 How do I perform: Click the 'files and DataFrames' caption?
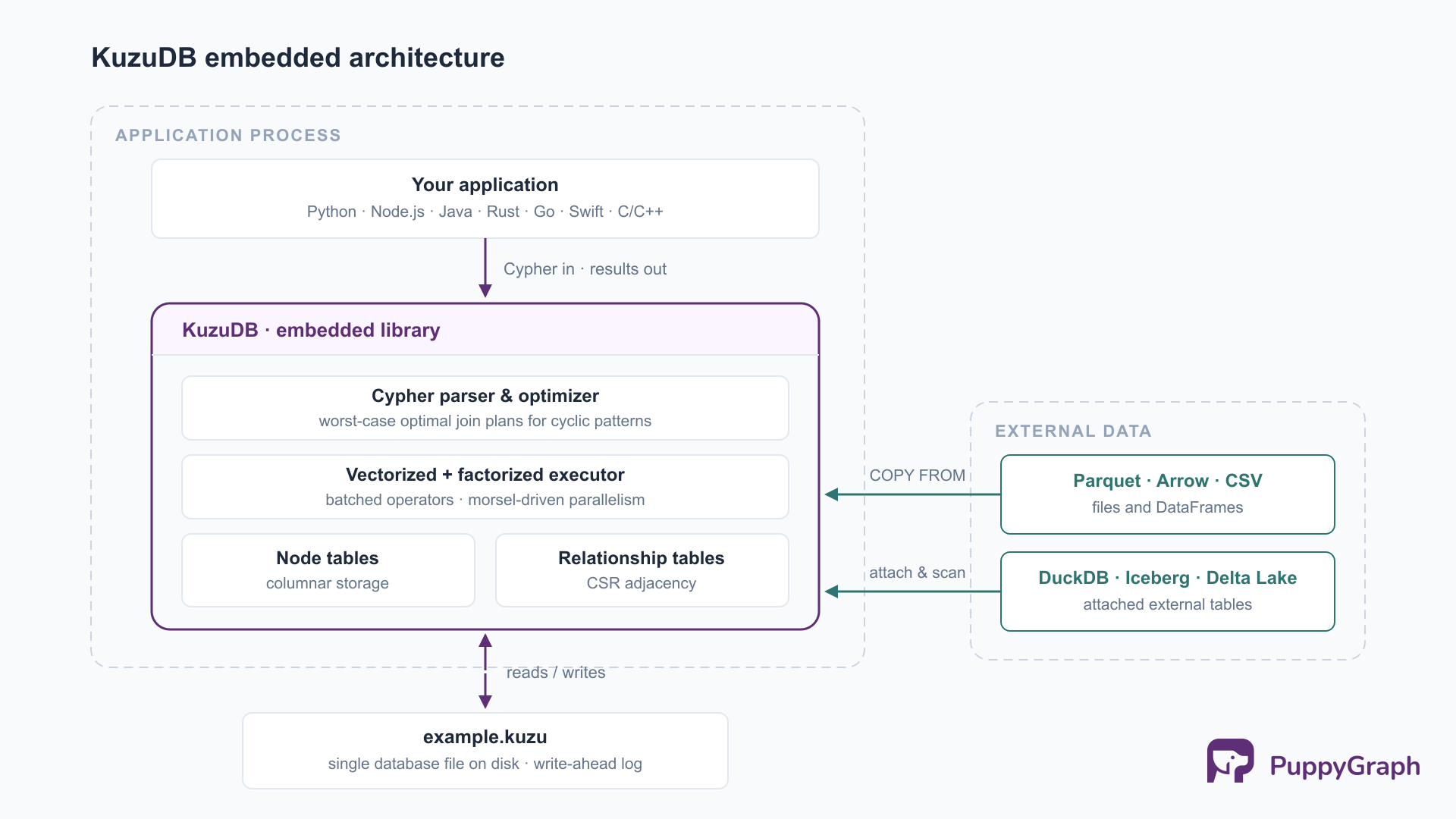pyautogui.click(x=1168, y=507)
